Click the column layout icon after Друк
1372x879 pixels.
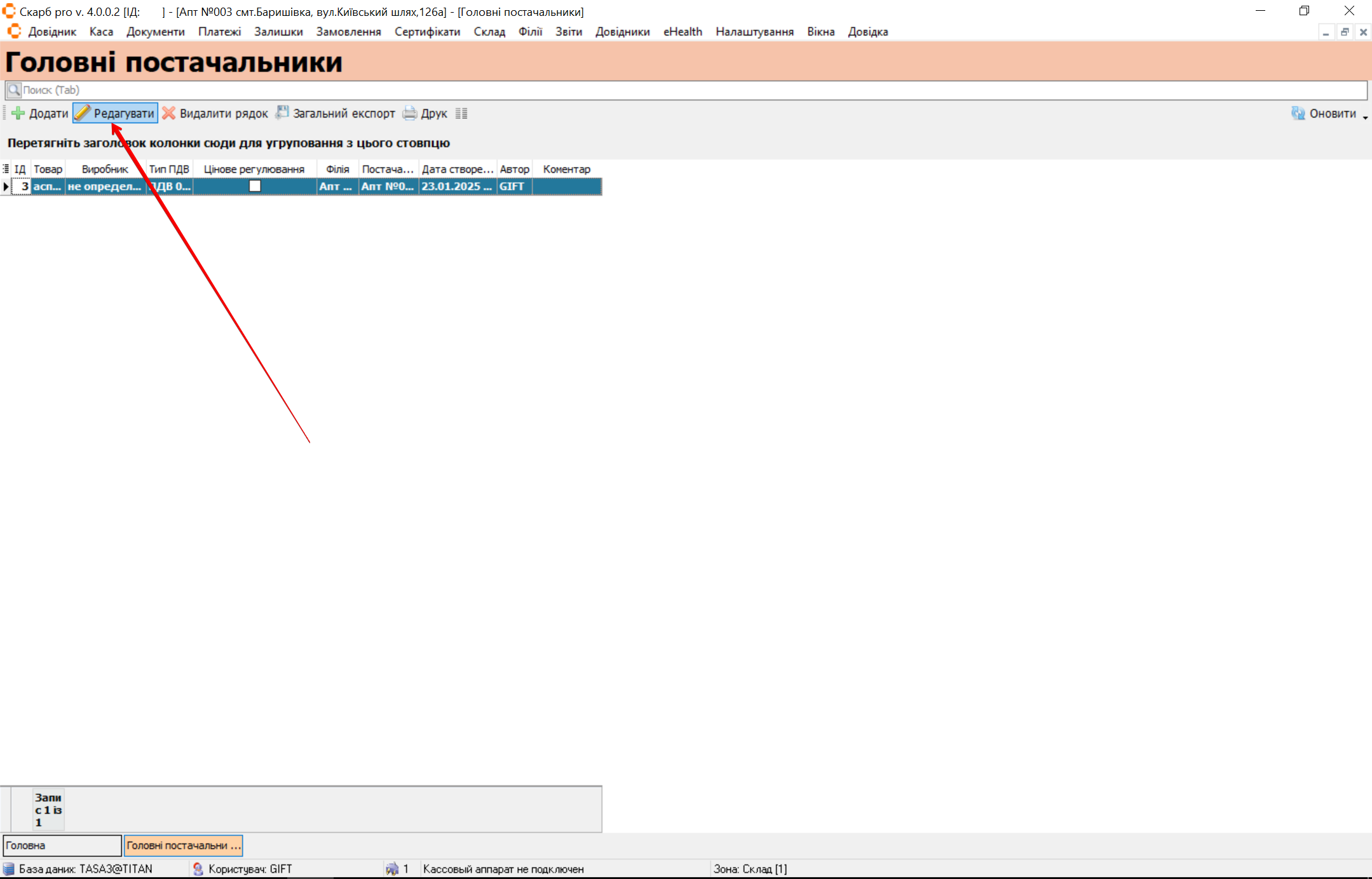[x=461, y=113]
